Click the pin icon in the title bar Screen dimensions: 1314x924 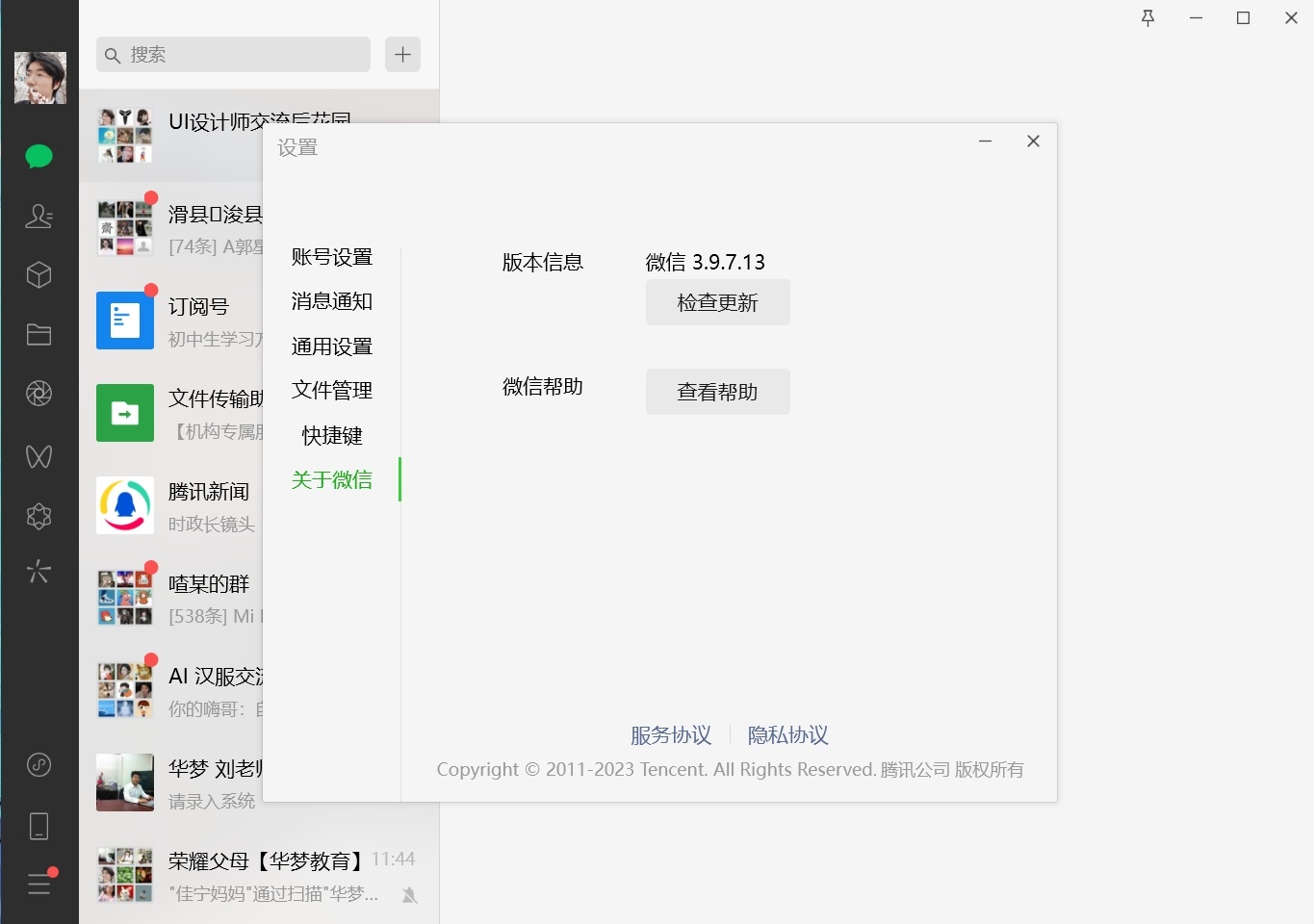point(1147,17)
